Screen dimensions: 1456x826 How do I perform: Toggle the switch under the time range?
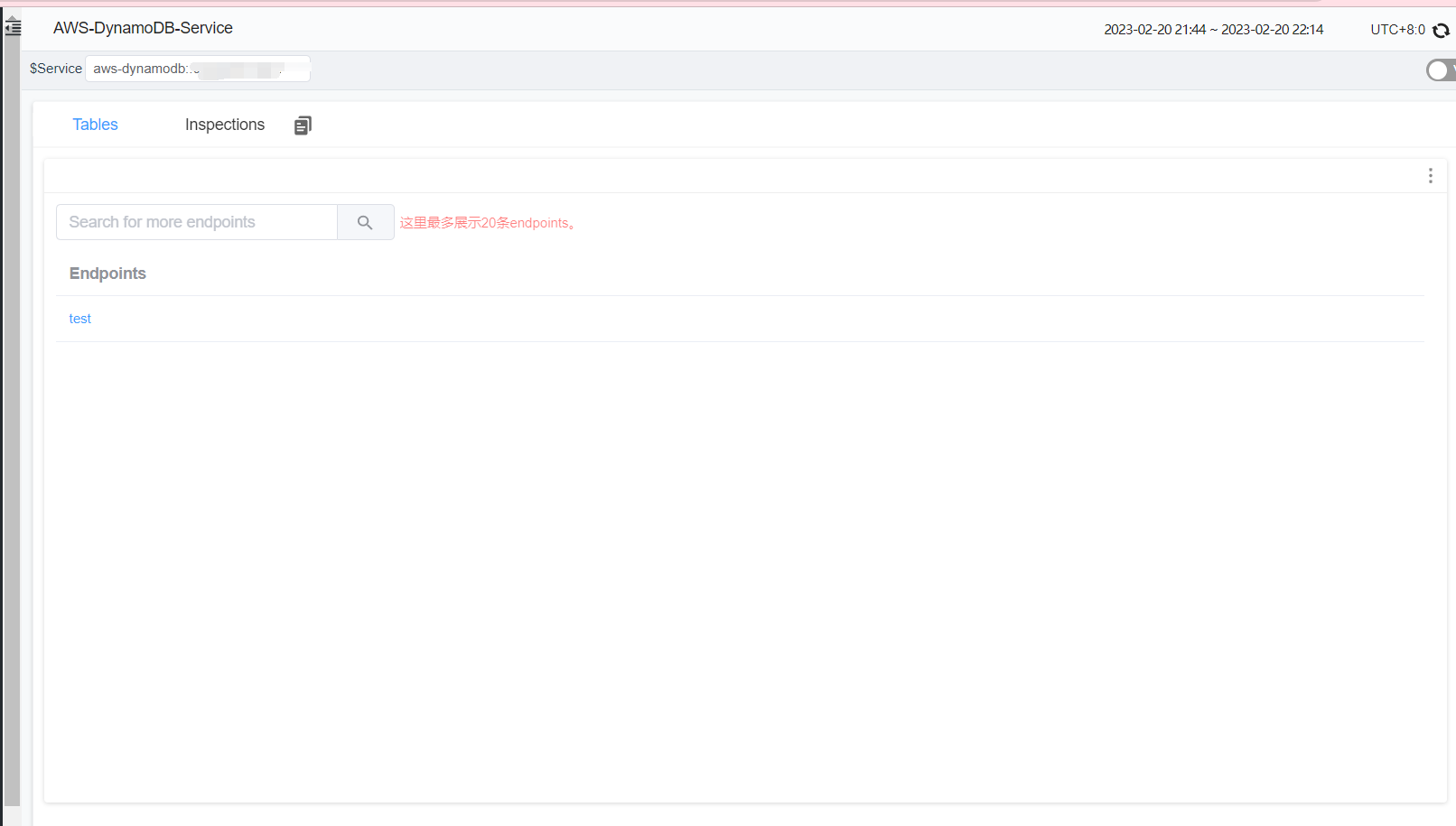(x=1441, y=70)
